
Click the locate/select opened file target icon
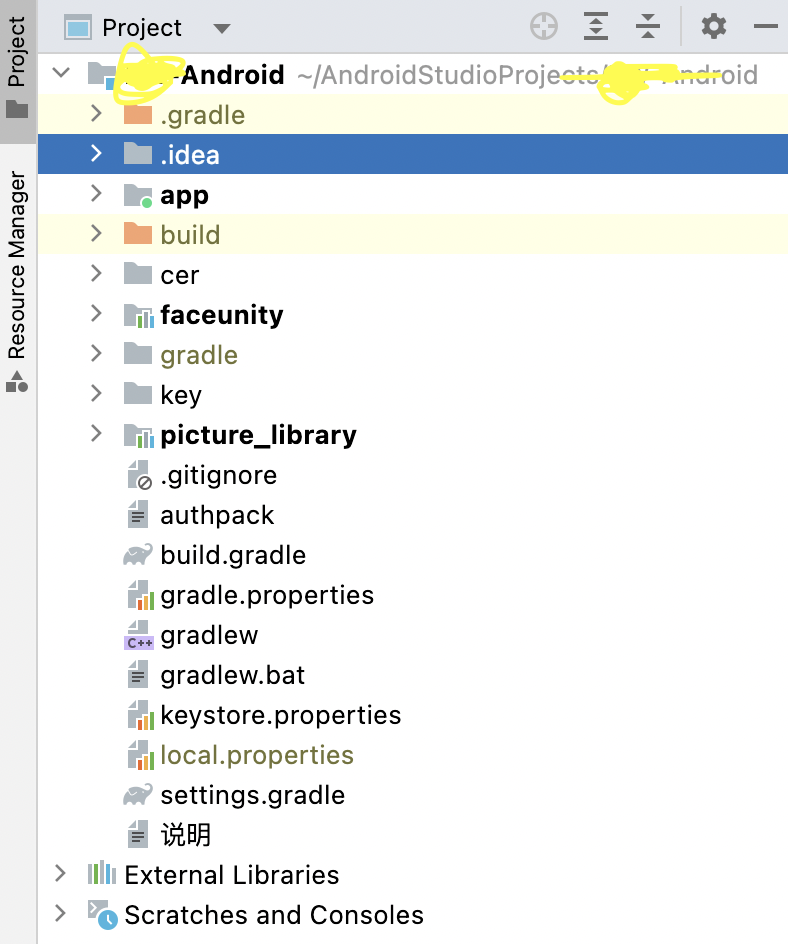(x=544, y=27)
